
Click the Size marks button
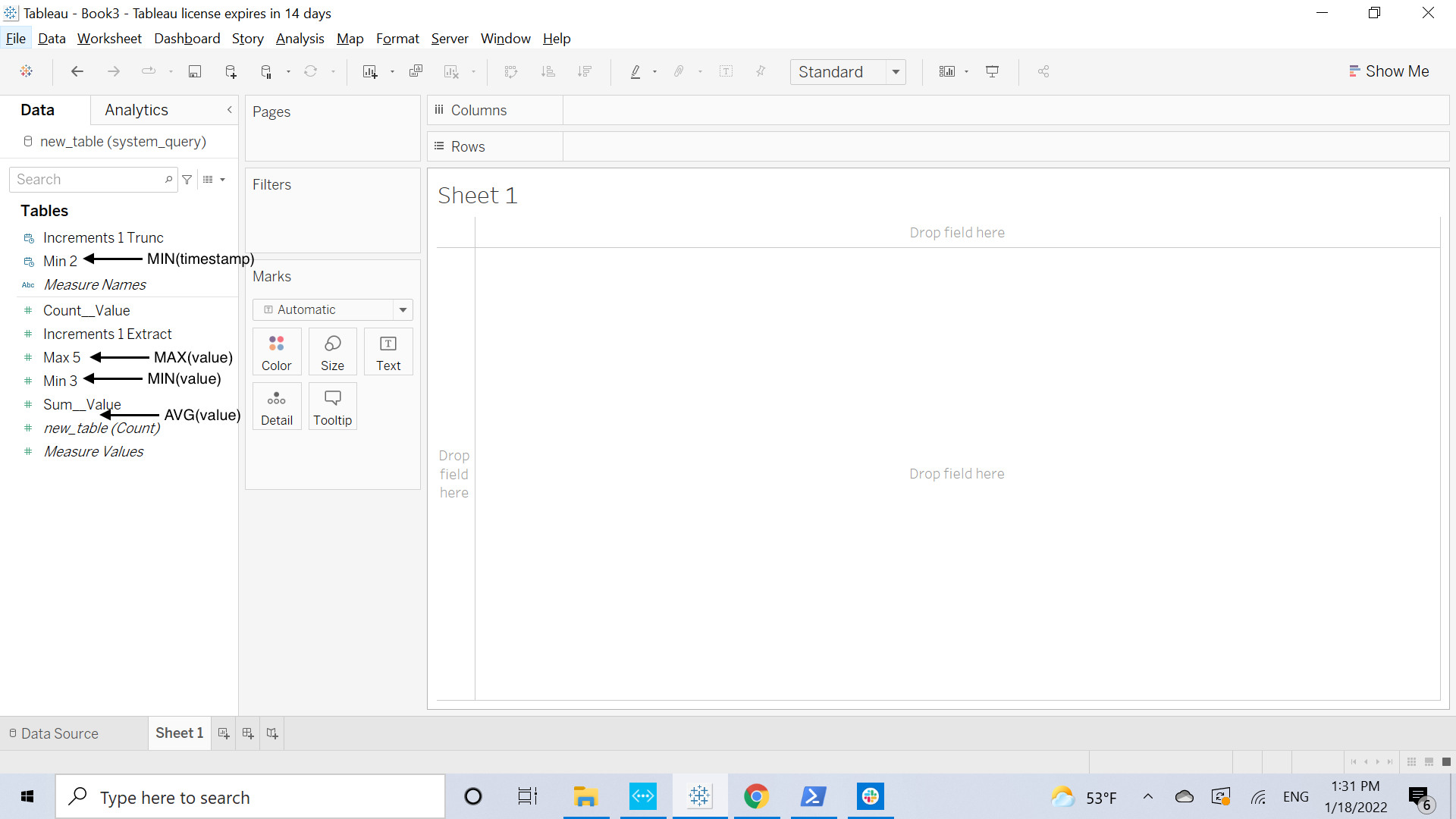[x=332, y=352]
